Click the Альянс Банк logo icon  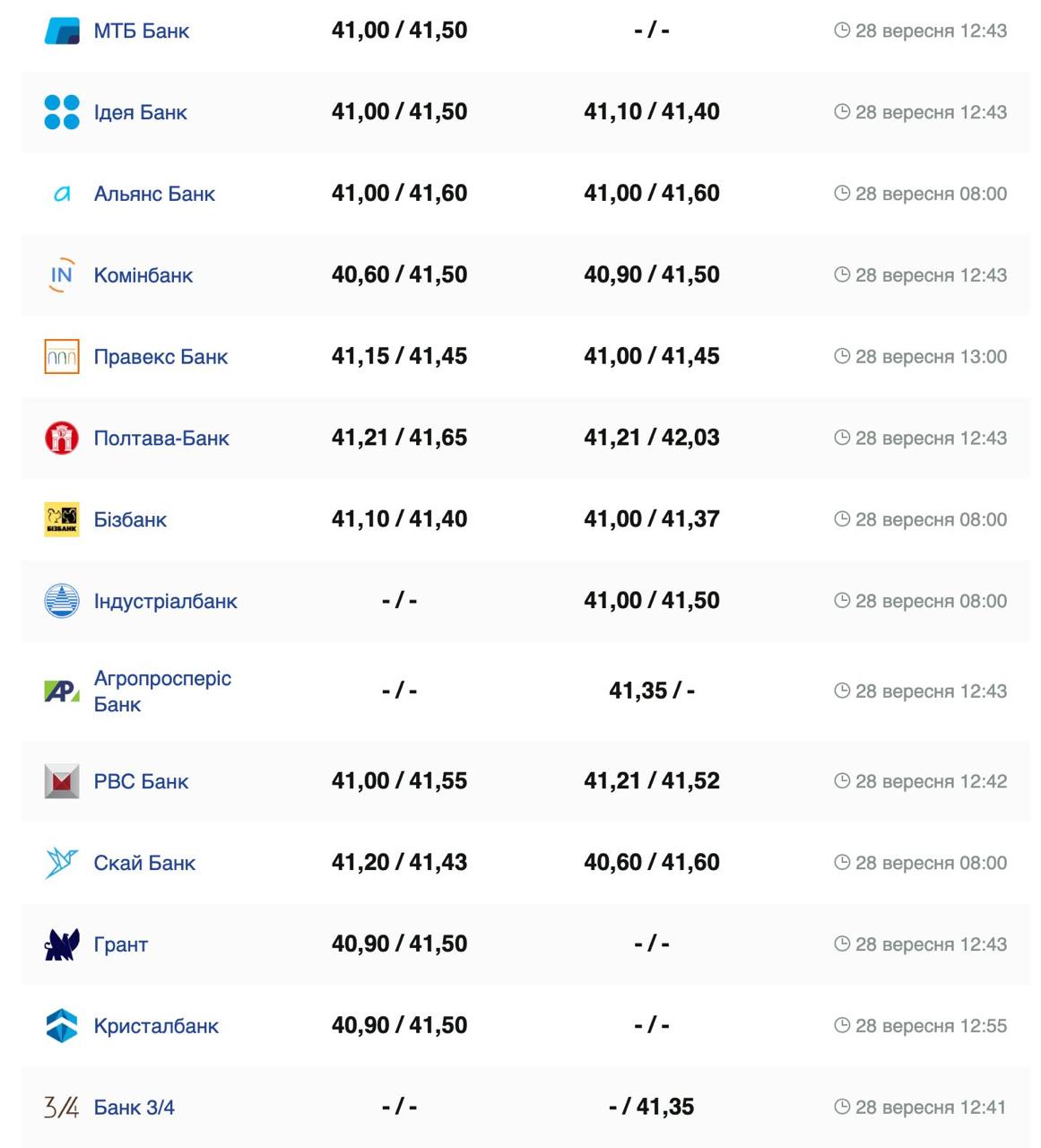tap(62, 194)
